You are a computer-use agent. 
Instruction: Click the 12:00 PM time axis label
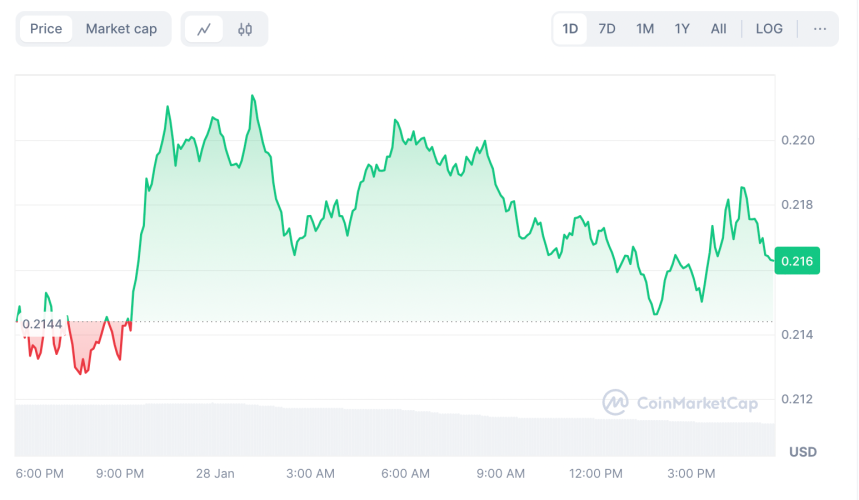coord(596,473)
